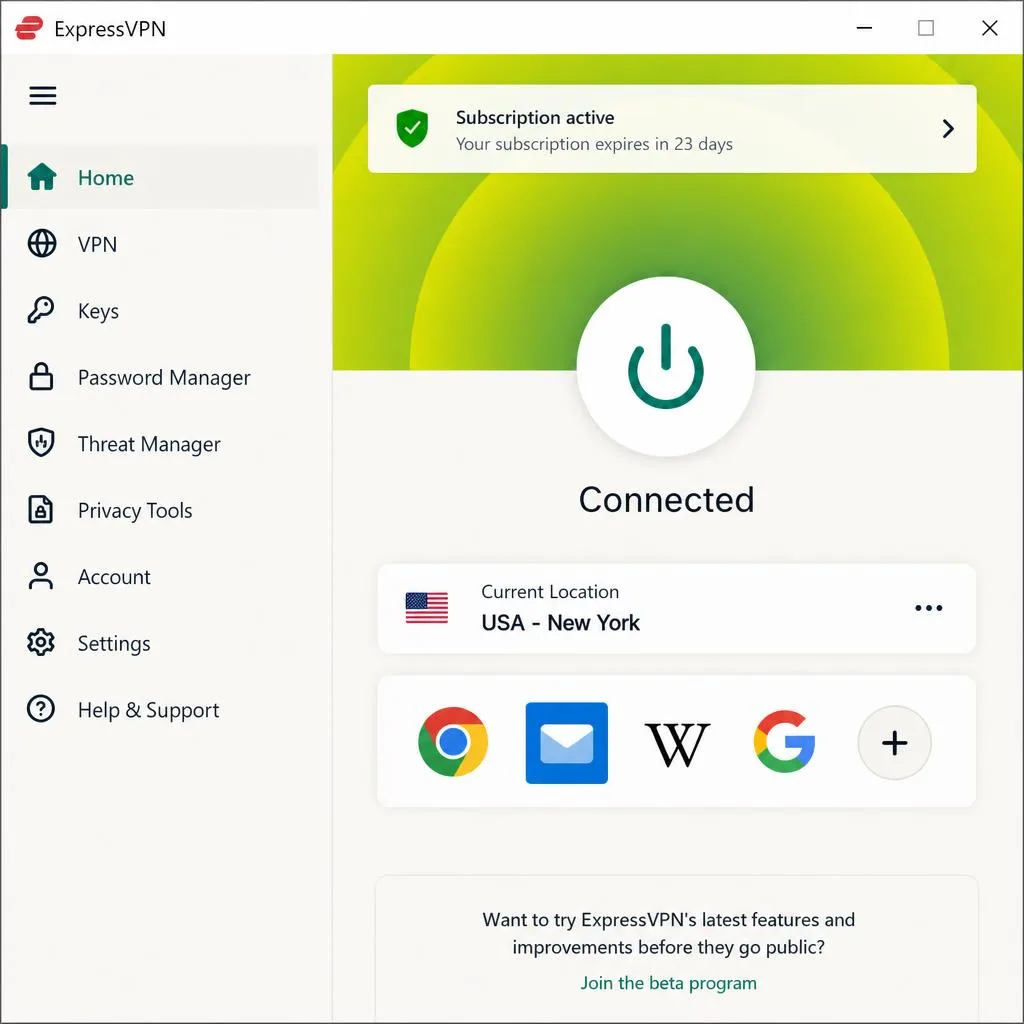The height and width of the screenshot is (1024, 1024).
Task: Click the ExpressVPN logo in title bar
Action: click(29, 28)
